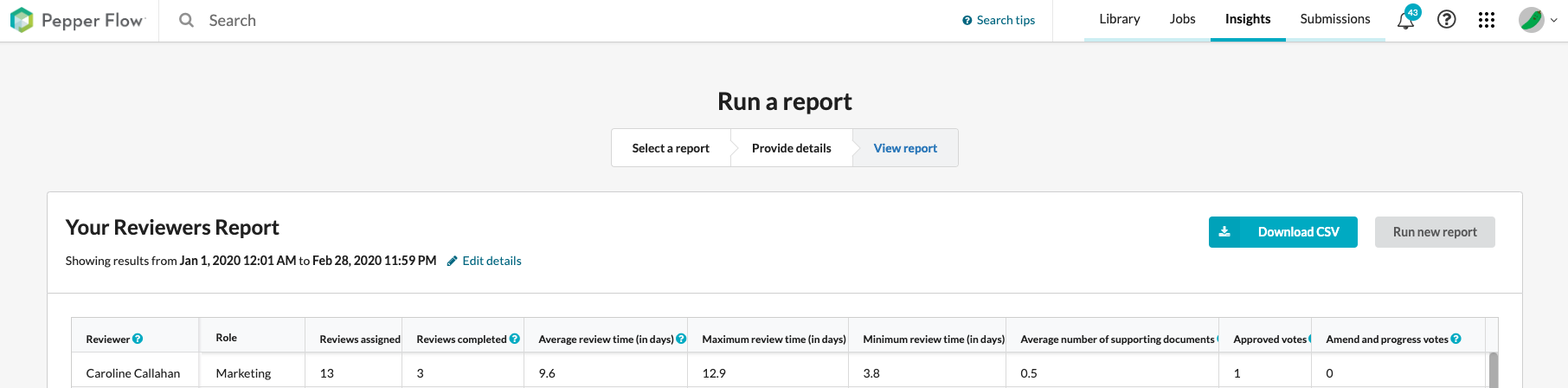Select the Insights tab
The height and width of the screenshot is (388, 1568).
(x=1248, y=19)
